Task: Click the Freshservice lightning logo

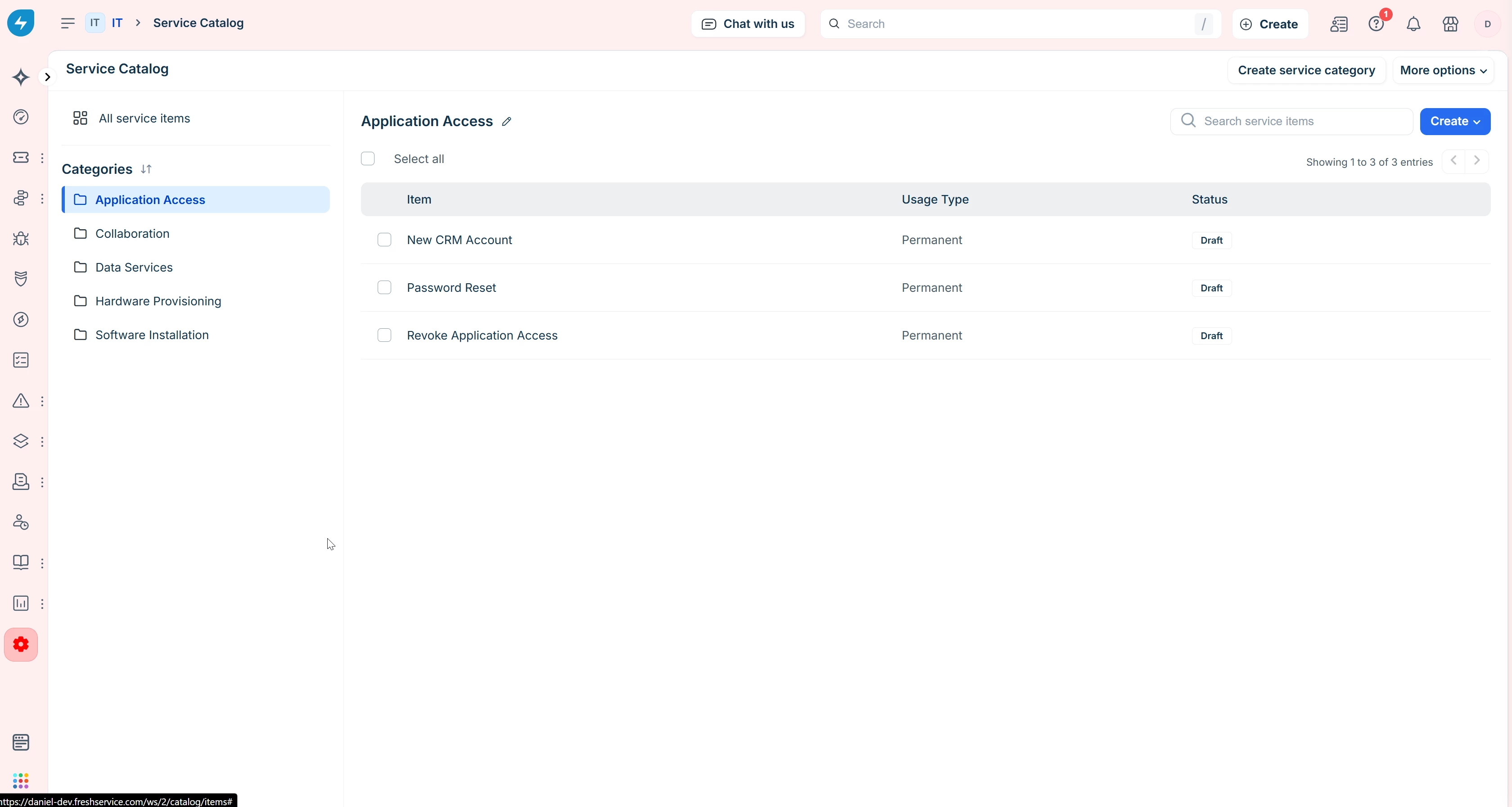Action: [x=21, y=23]
